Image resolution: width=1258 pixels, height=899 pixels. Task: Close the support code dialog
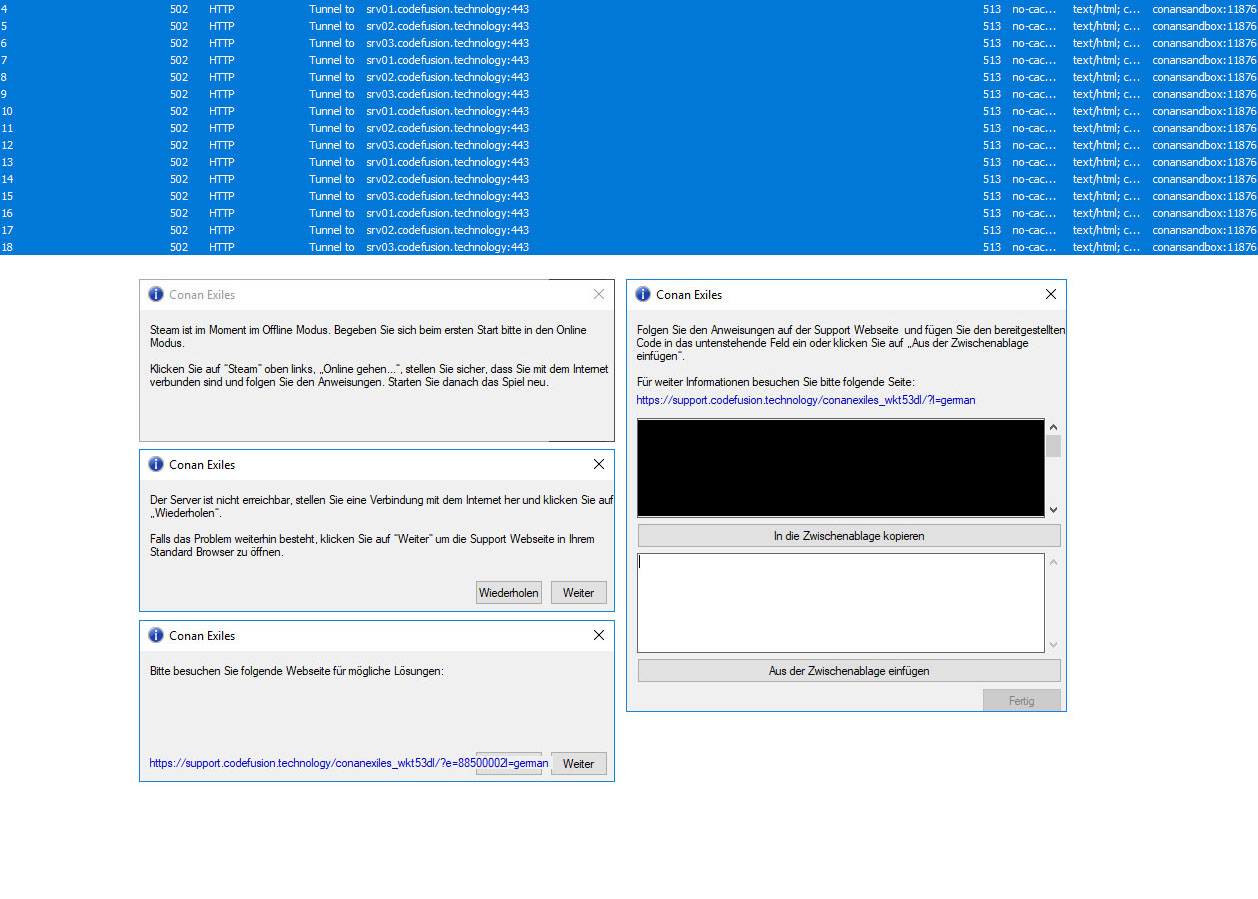click(x=1050, y=294)
